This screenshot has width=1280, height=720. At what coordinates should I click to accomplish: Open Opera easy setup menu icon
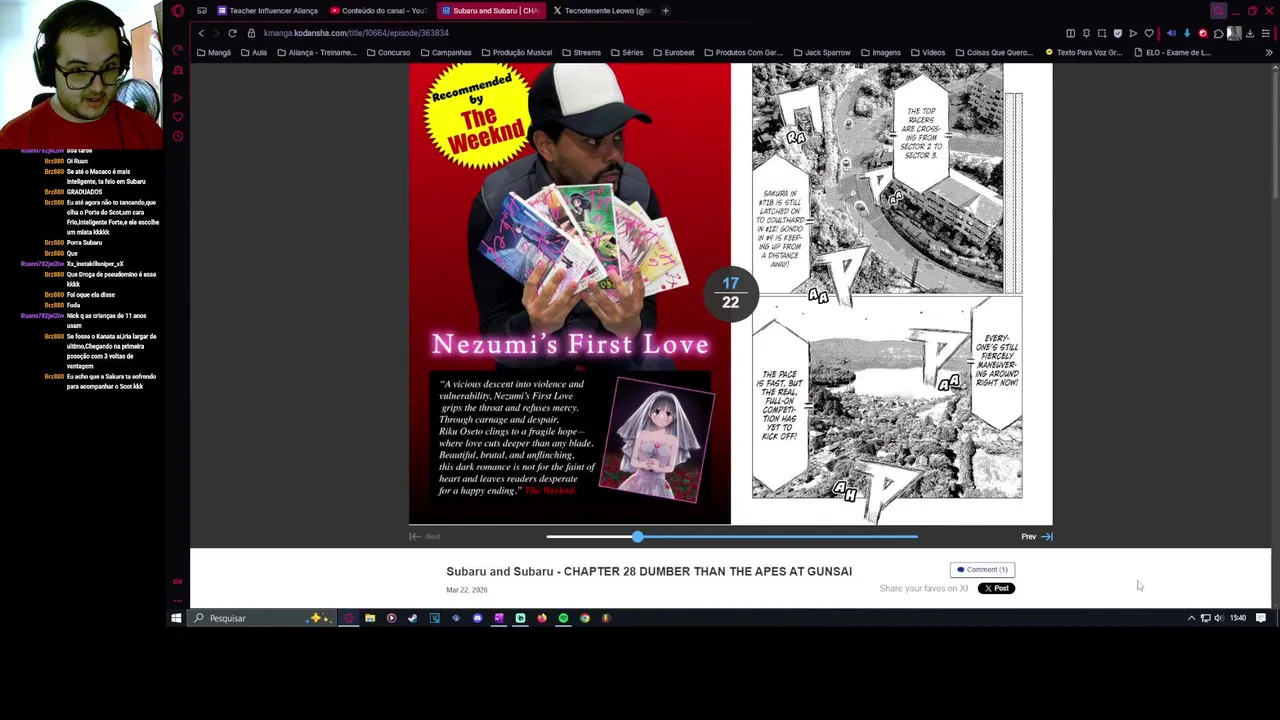point(1266,33)
